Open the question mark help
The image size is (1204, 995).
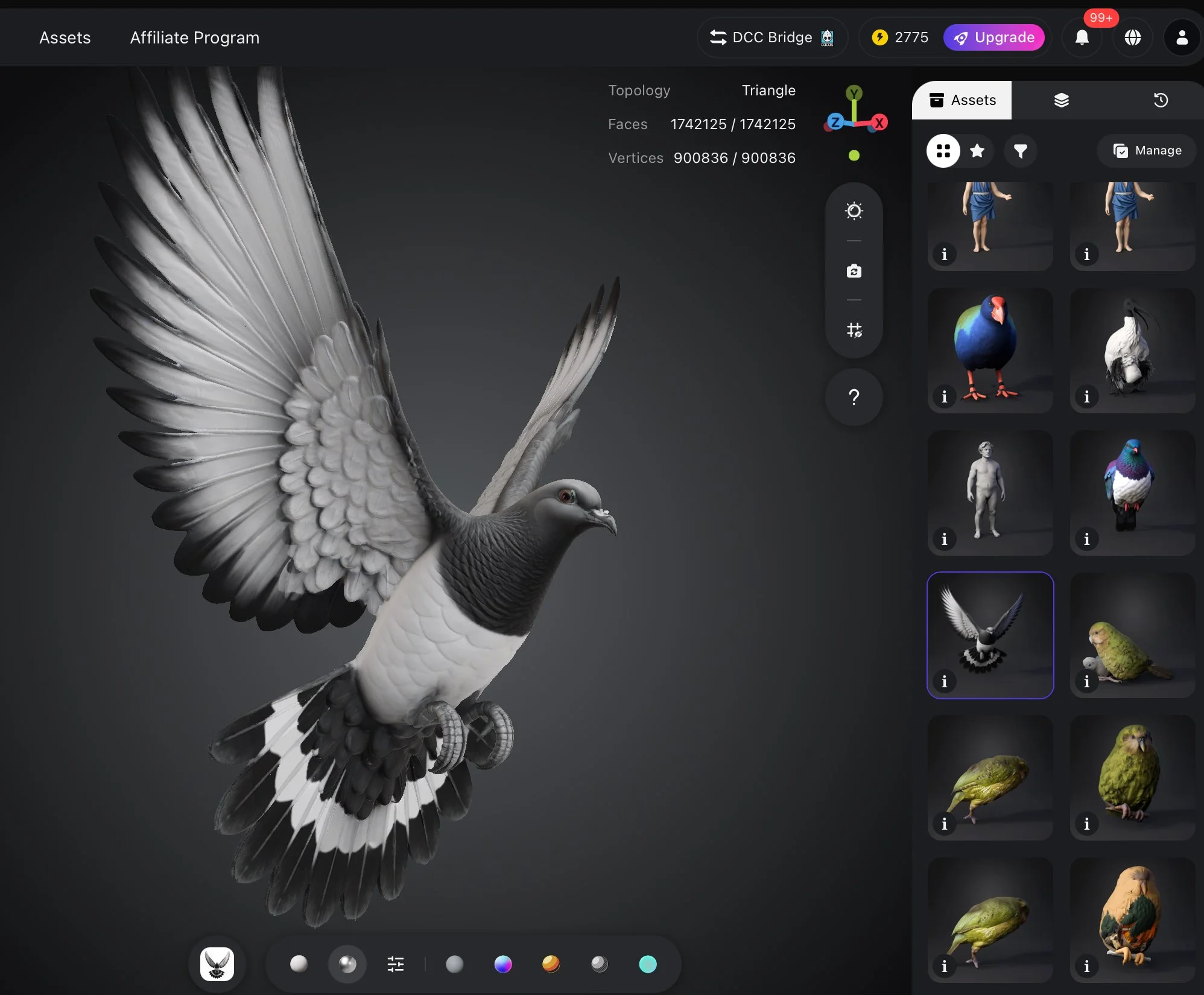(x=854, y=397)
